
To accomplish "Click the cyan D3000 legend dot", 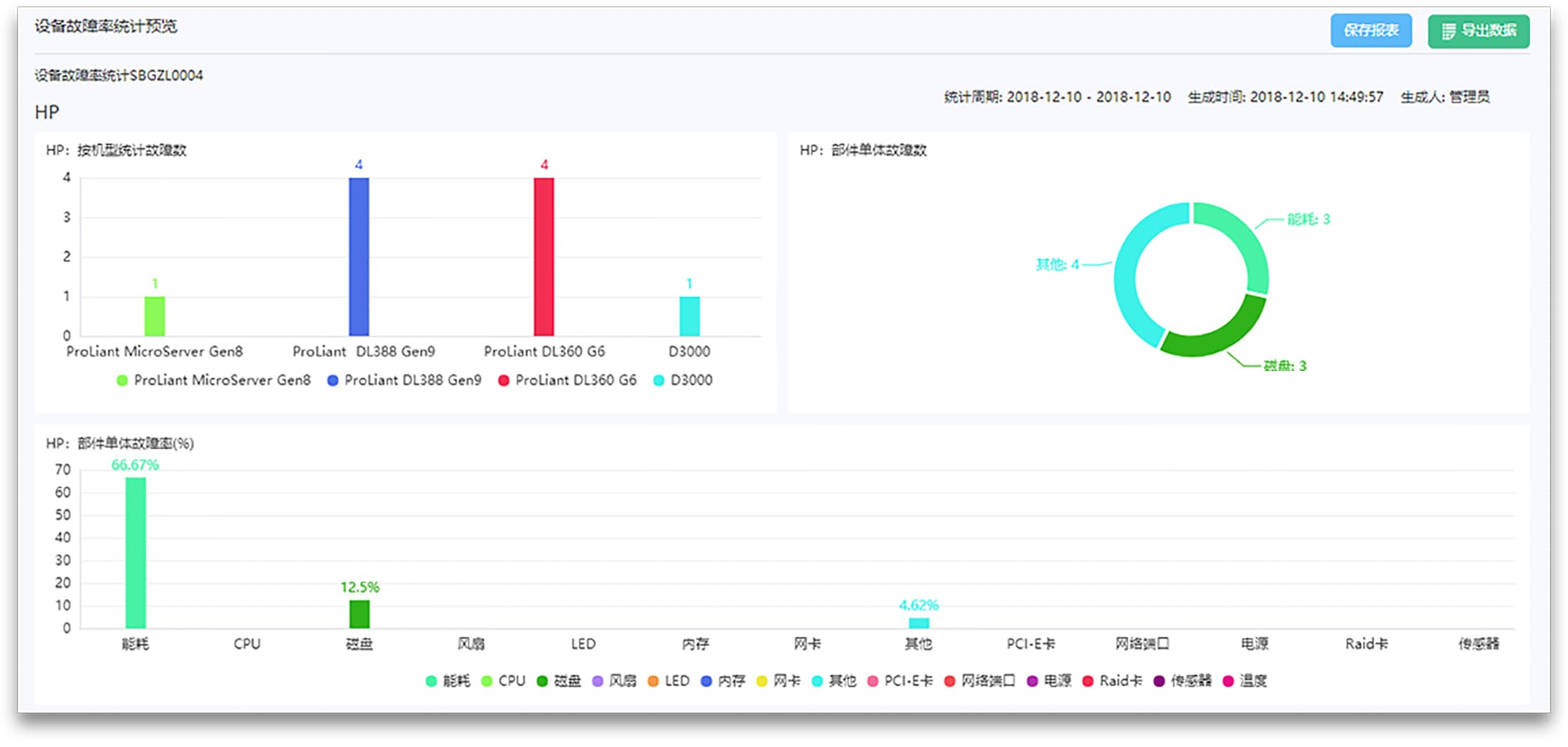I will [x=659, y=380].
